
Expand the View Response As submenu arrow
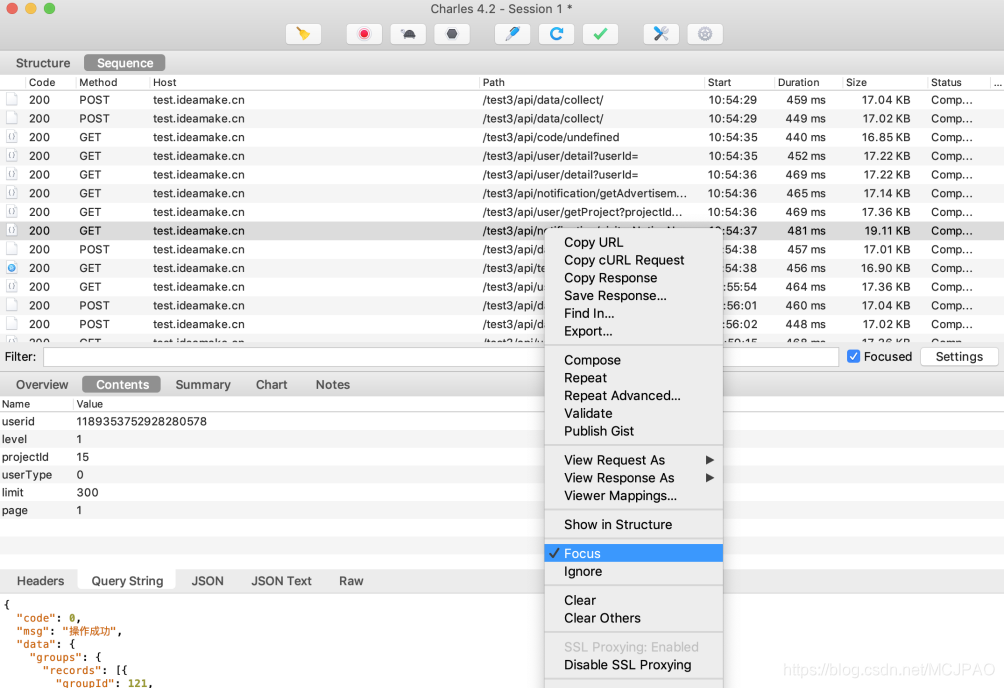click(709, 478)
